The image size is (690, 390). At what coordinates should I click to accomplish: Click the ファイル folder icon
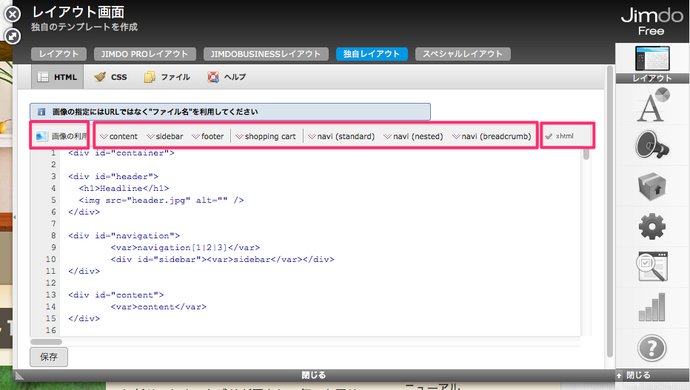pyautogui.click(x=150, y=77)
